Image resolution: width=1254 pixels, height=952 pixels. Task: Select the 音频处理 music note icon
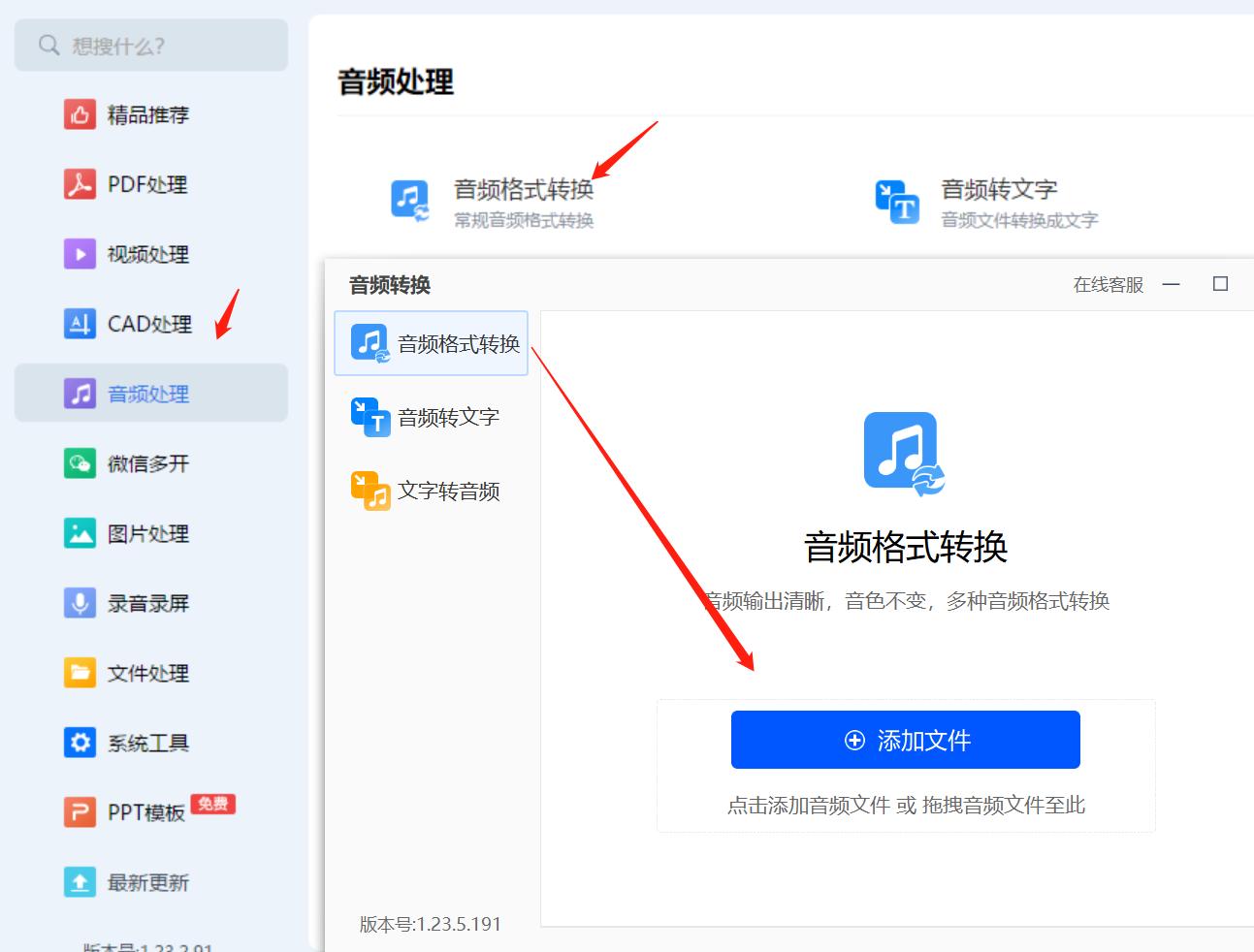[x=81, y=393]
